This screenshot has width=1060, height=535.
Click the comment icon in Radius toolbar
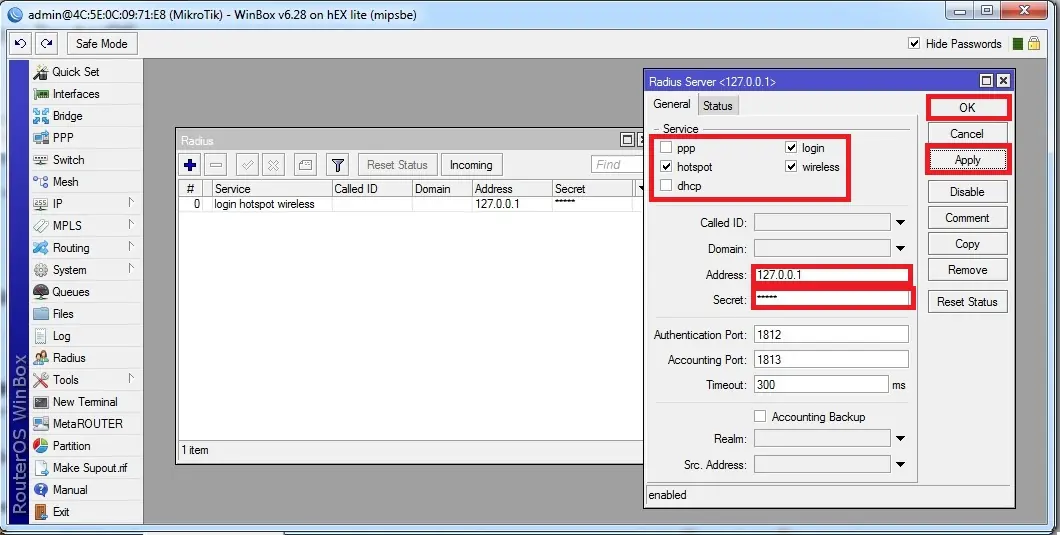point(305,164)
